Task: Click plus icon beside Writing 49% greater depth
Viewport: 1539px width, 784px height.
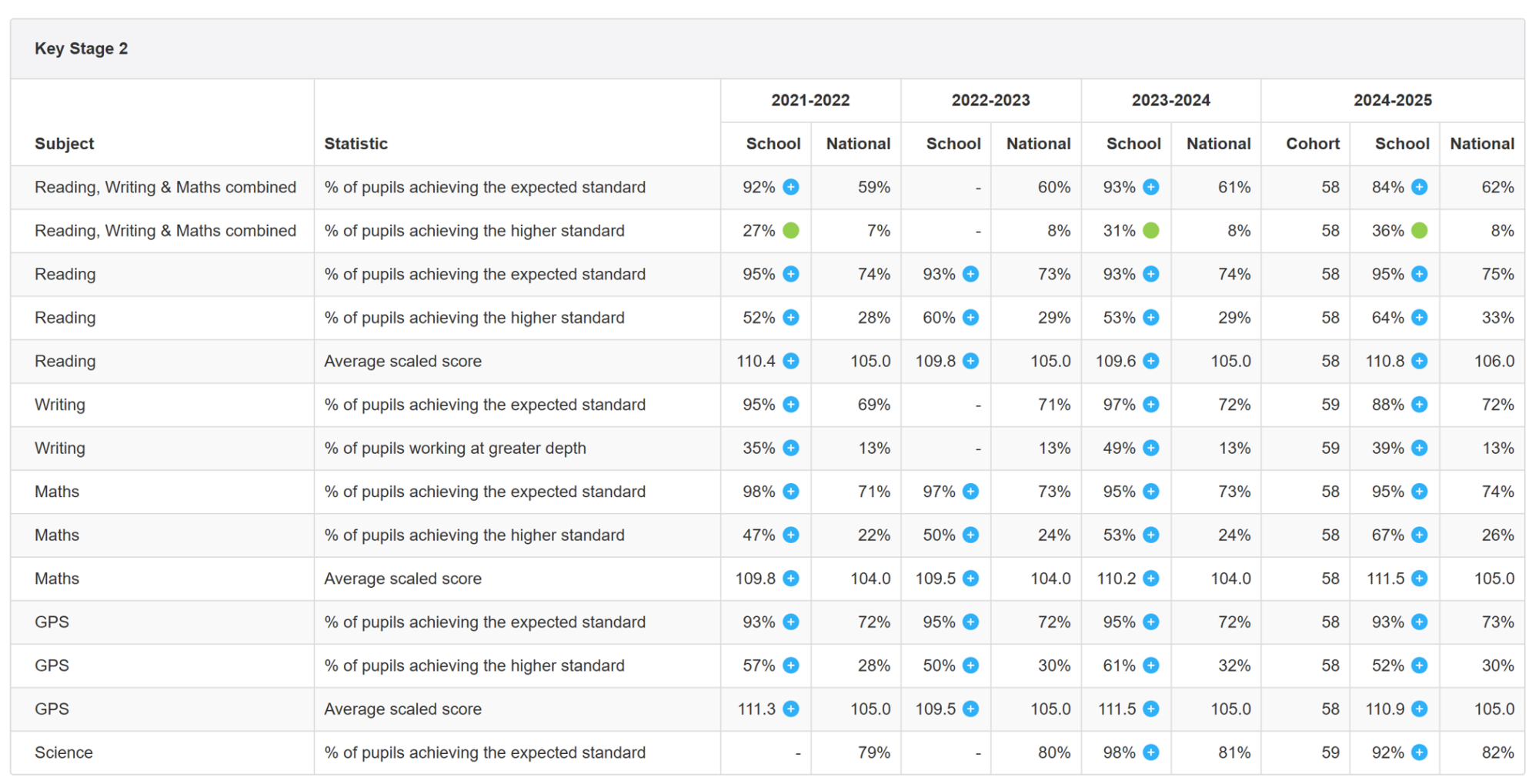Action: click(1150, 449)
